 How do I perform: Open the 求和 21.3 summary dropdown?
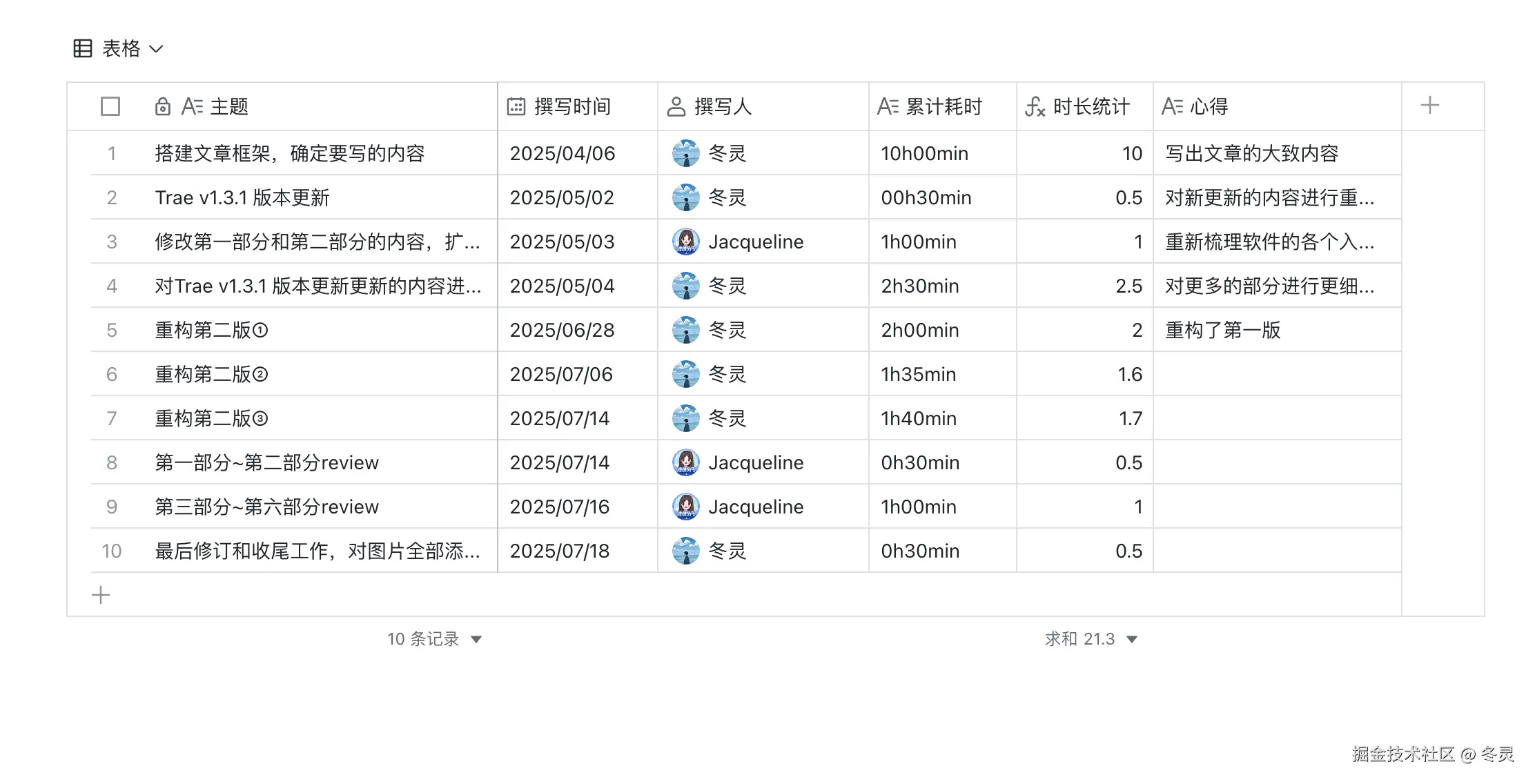(1132, 639)
